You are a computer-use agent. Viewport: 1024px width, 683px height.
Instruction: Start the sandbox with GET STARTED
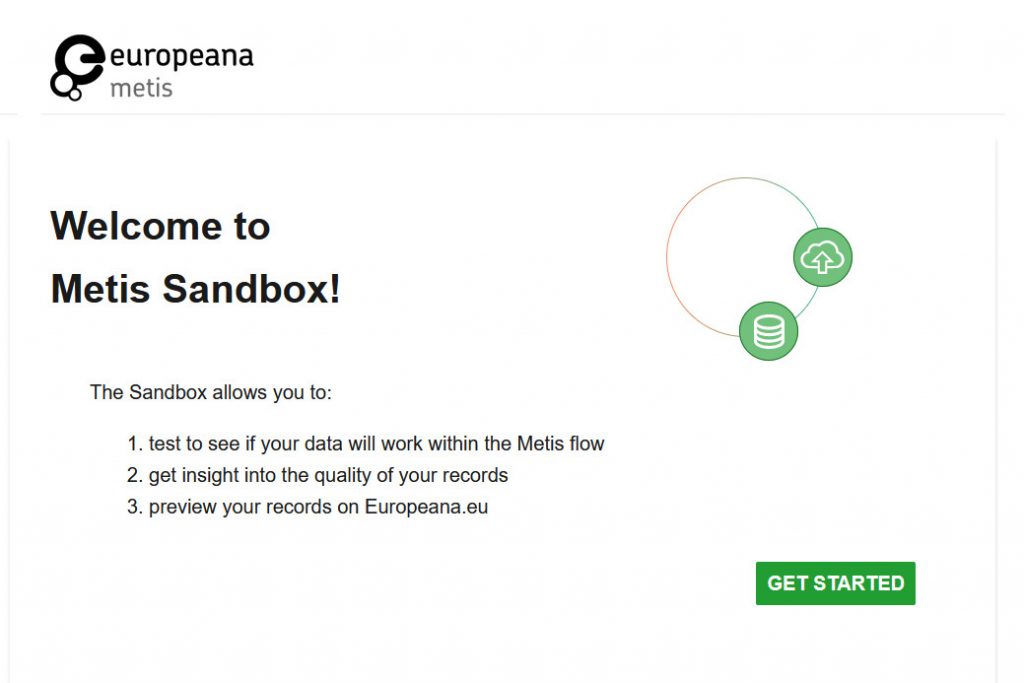[x=835, y=583]
